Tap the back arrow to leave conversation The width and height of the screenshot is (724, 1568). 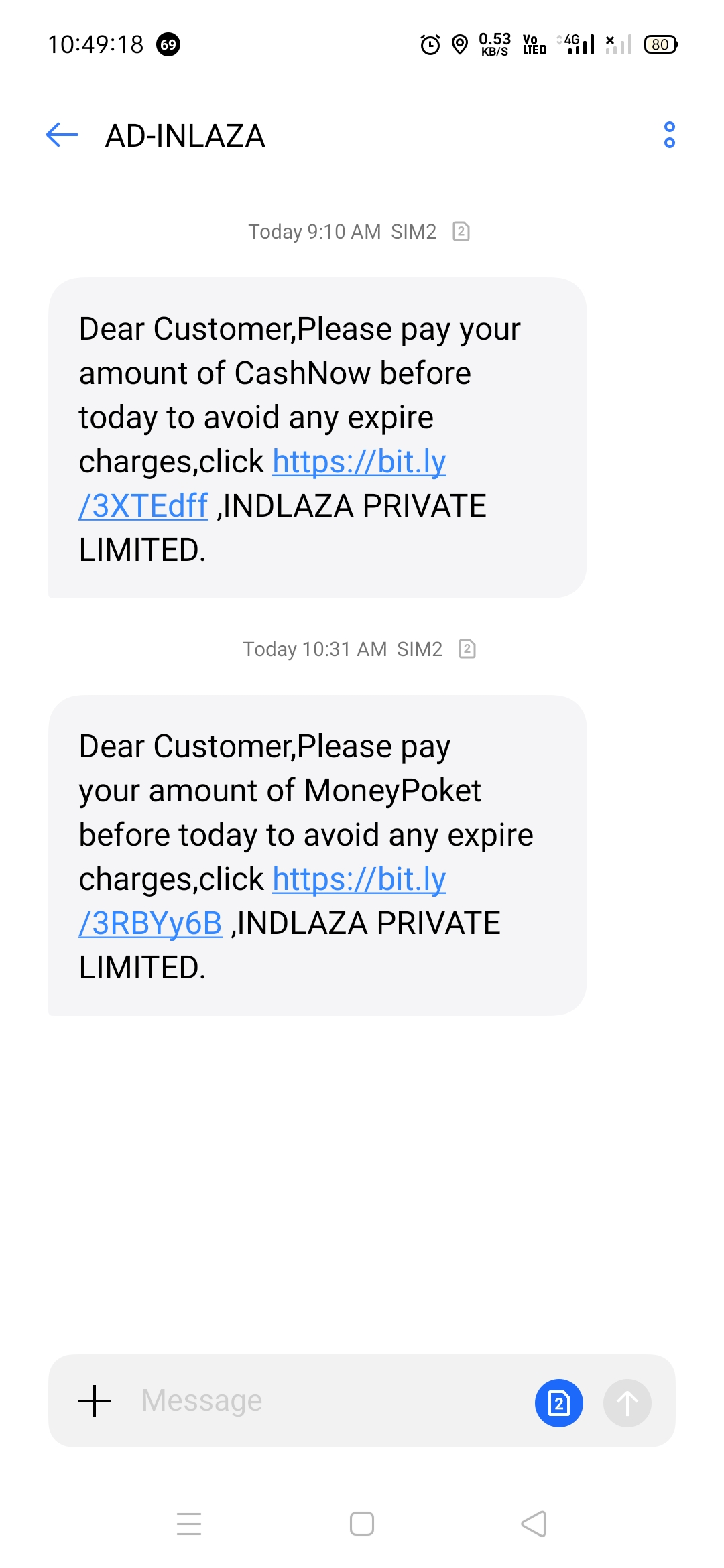[62, 135]
